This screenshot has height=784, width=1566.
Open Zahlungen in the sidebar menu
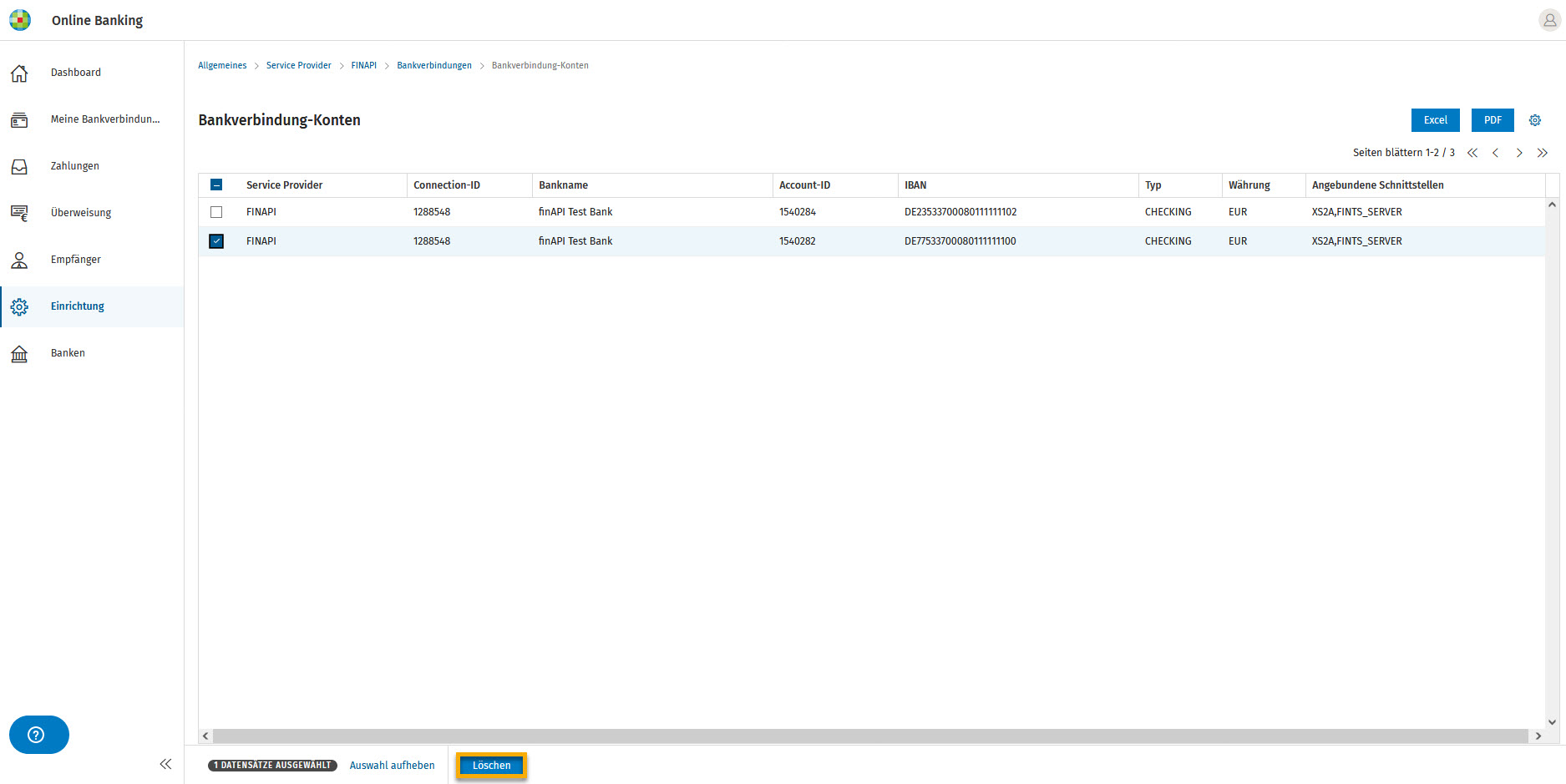75,166
